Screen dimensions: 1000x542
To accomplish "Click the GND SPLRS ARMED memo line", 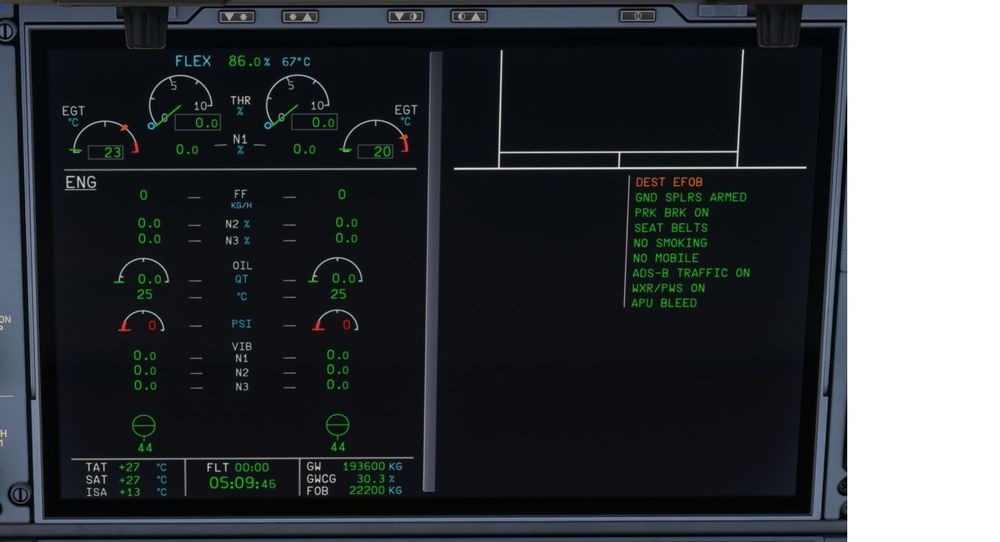I will click(691, 198).
